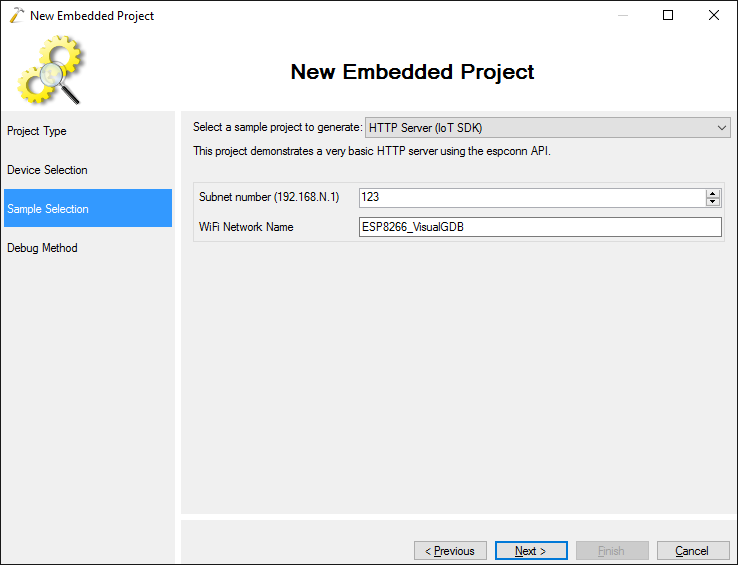Image resolution: width=738 pixels, height=565 pixels.
Task: Increase the subnet number with up arrow
Action: [713, 193]
